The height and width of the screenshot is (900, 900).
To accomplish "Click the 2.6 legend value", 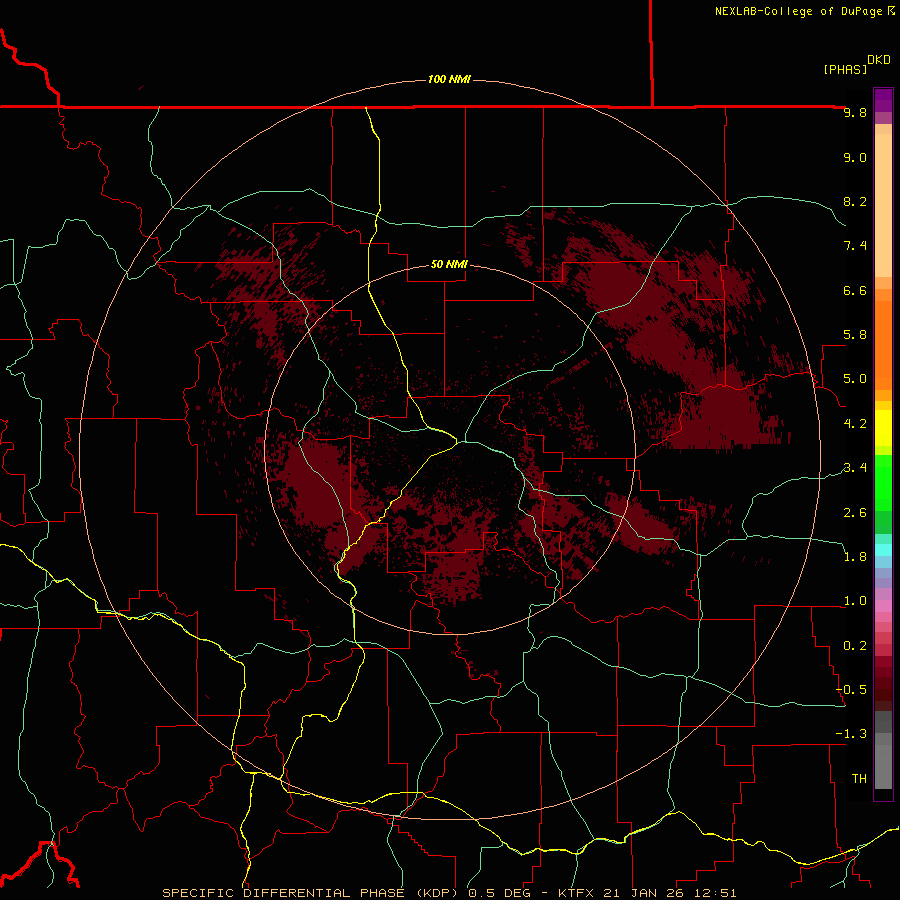I will coord(855,513).
